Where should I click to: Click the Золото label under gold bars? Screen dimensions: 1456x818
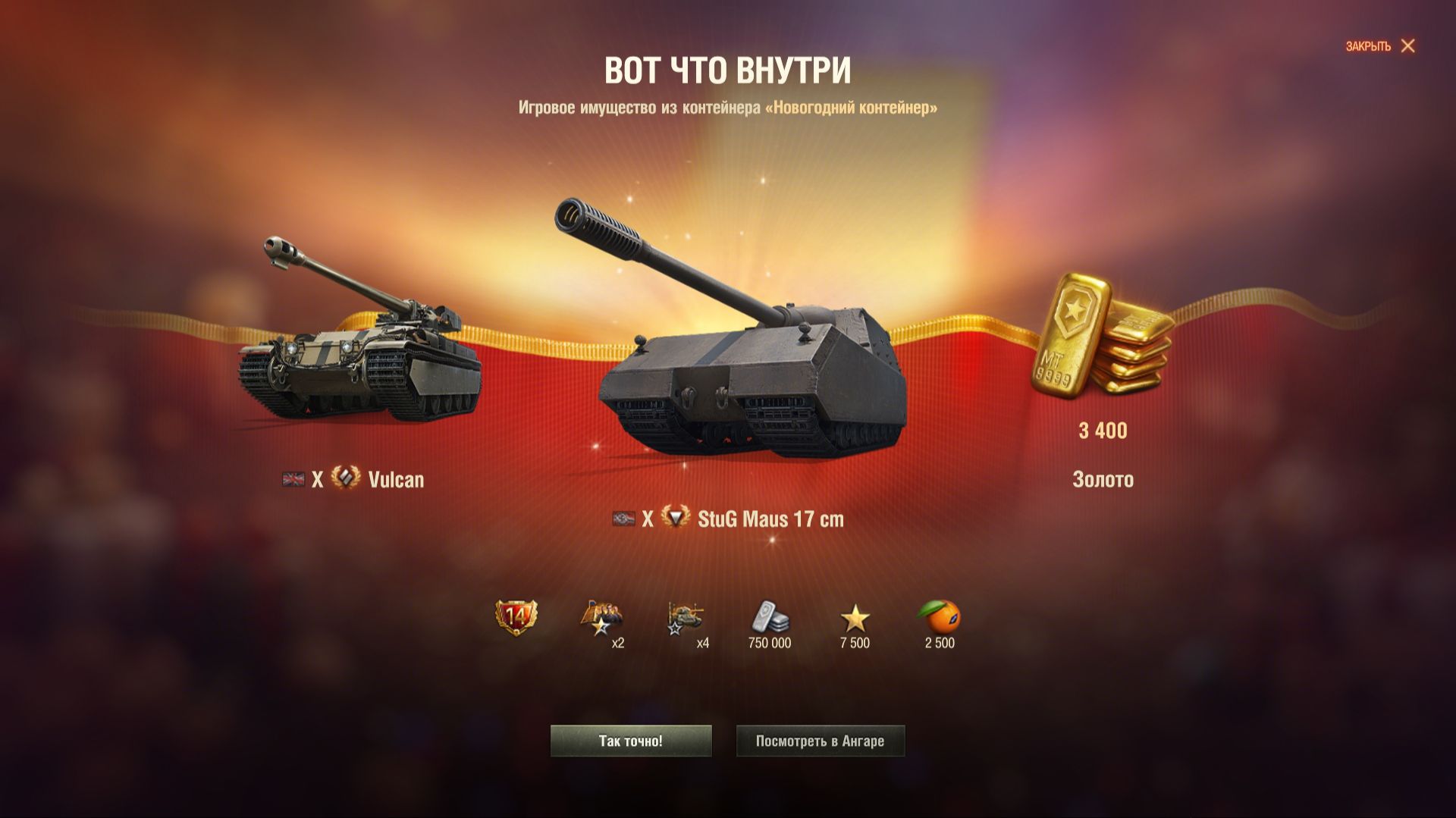(1103, 479)
